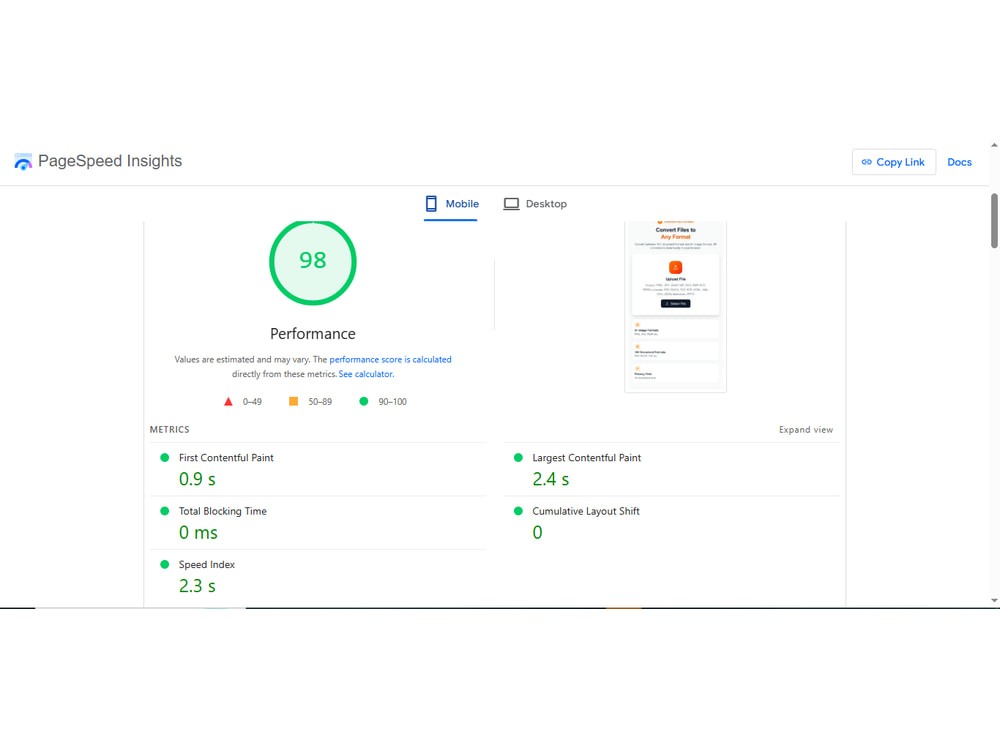
Task: Click Expand view for the metrics
Action: pos(805,430)
